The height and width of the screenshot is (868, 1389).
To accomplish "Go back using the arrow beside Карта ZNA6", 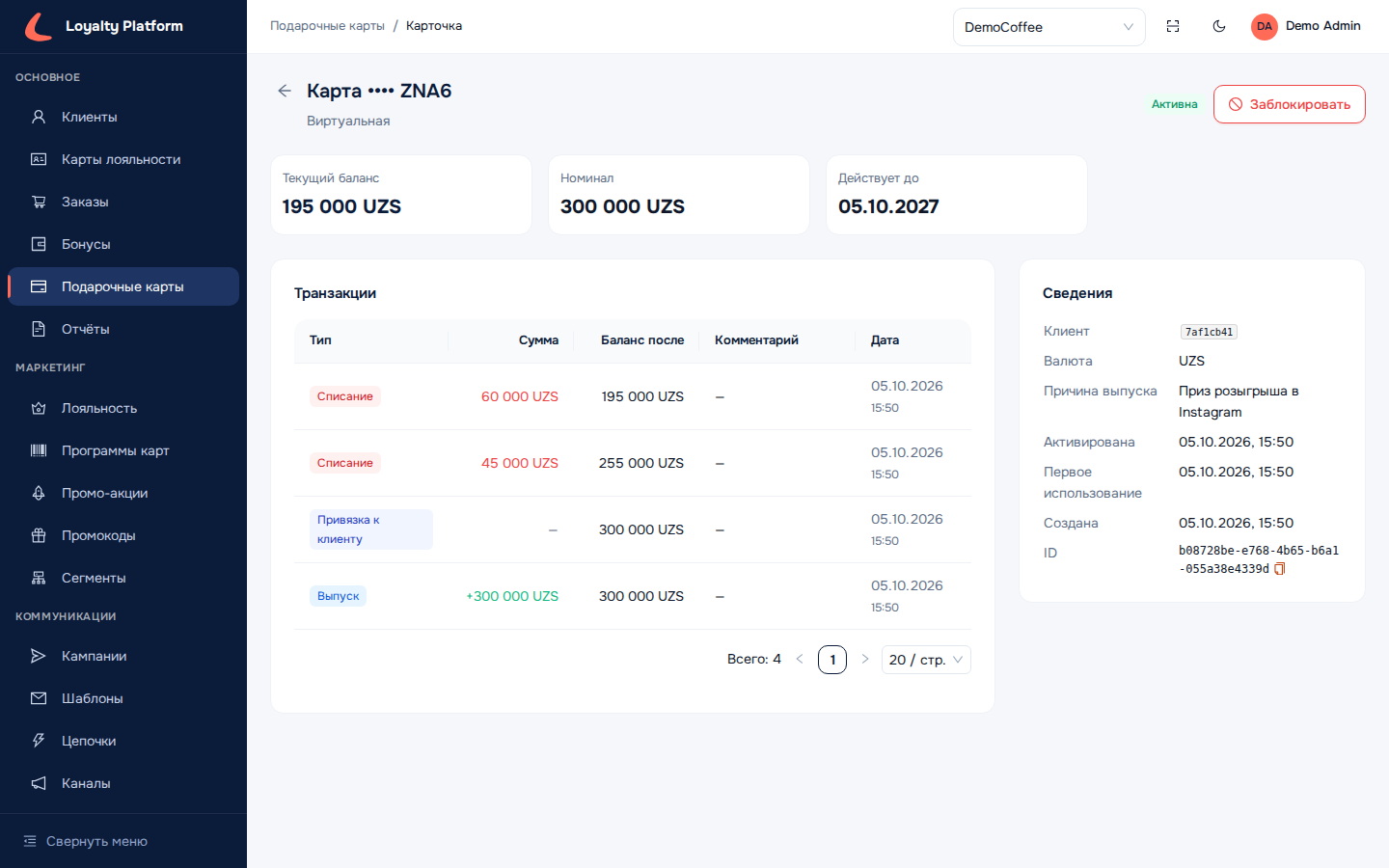I will [x=285, y=91].
